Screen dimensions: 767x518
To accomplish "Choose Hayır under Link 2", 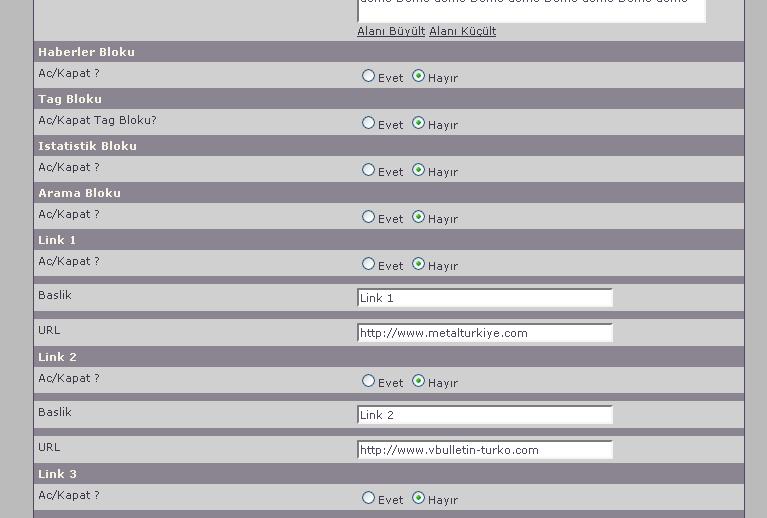I will click(419, 381).
